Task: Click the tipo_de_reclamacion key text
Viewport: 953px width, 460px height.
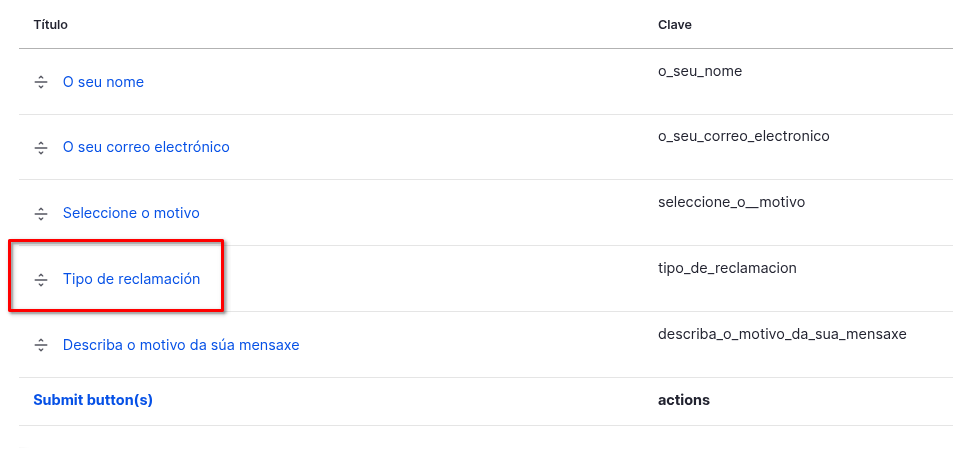Action: [727, 268]
